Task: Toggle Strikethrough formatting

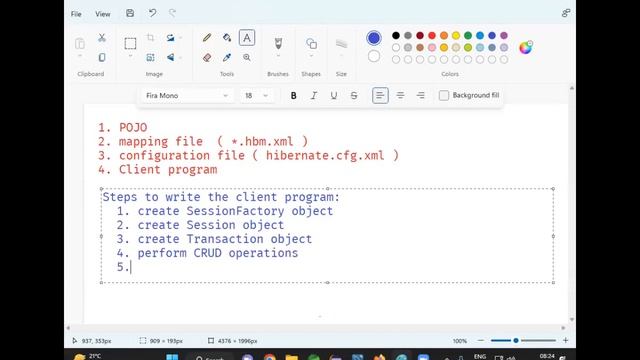Action: click(x=354, y=96)
